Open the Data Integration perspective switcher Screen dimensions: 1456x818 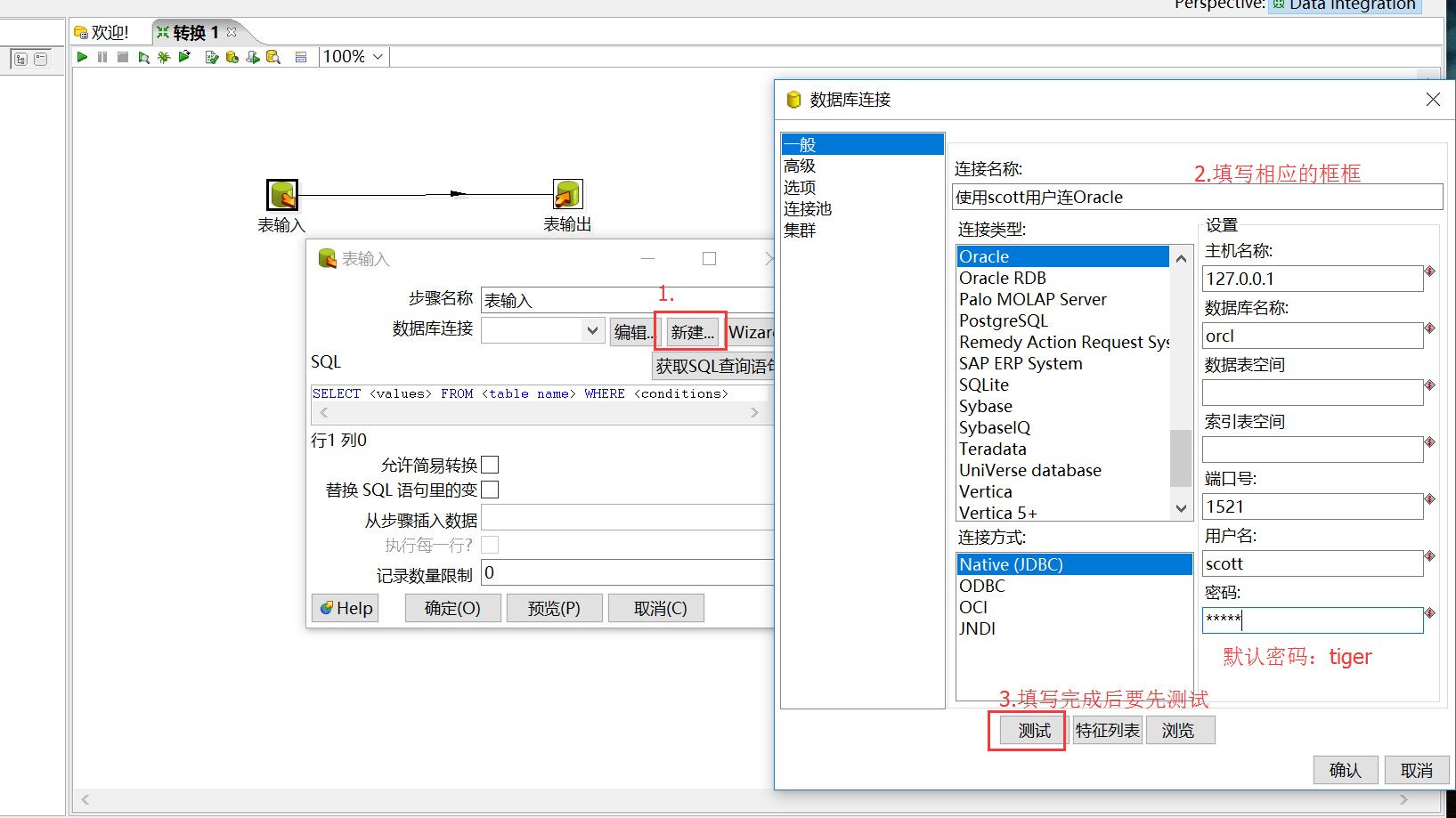[1345, 5]
